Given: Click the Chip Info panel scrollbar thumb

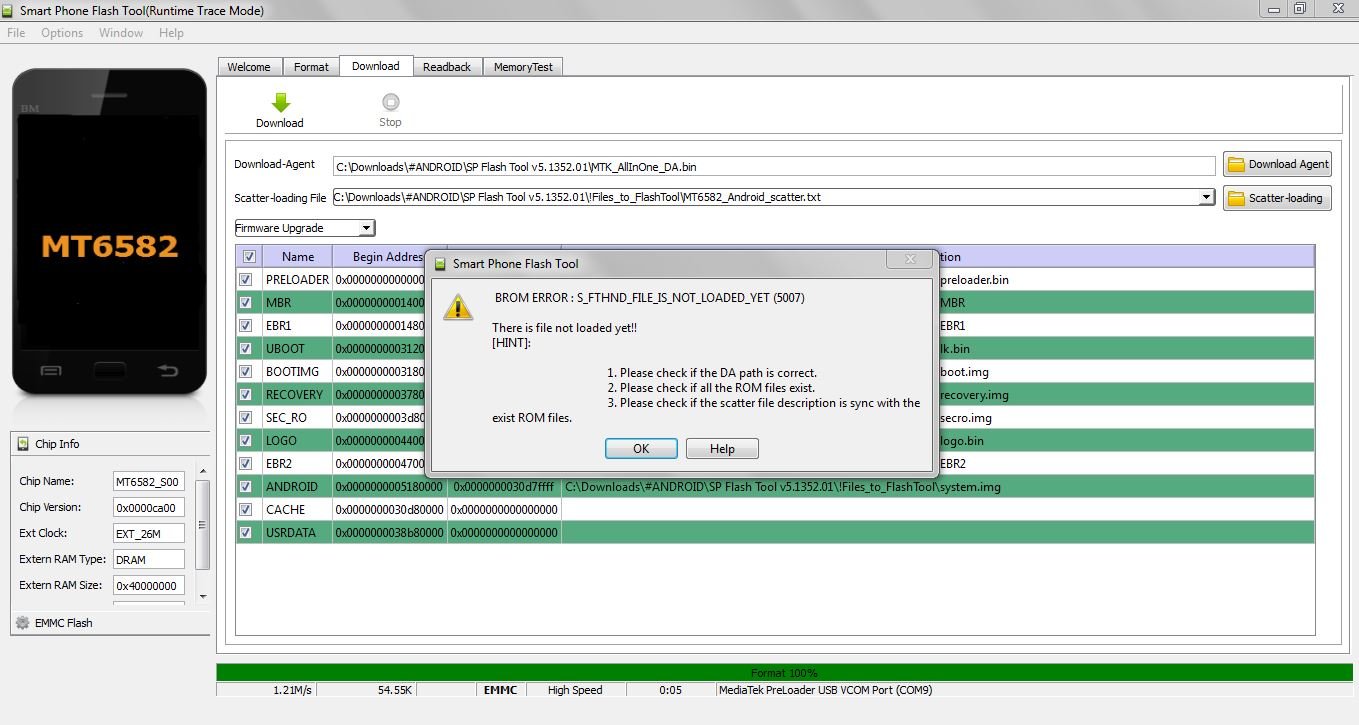Looking at the screenshot, I should click(203, 524).
